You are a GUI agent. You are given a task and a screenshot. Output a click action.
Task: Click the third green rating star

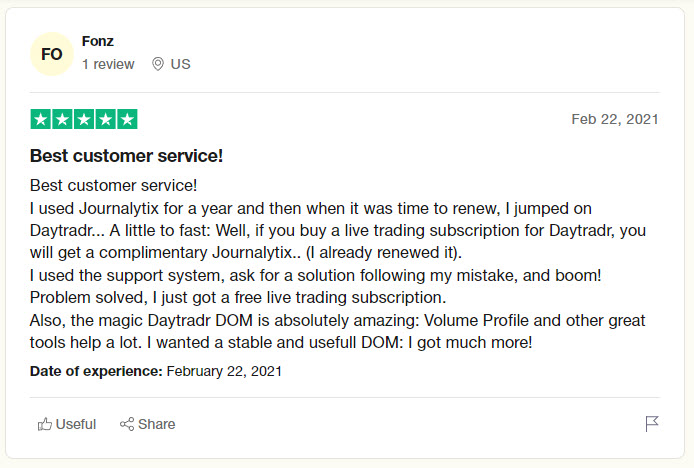tap(84, 119)
